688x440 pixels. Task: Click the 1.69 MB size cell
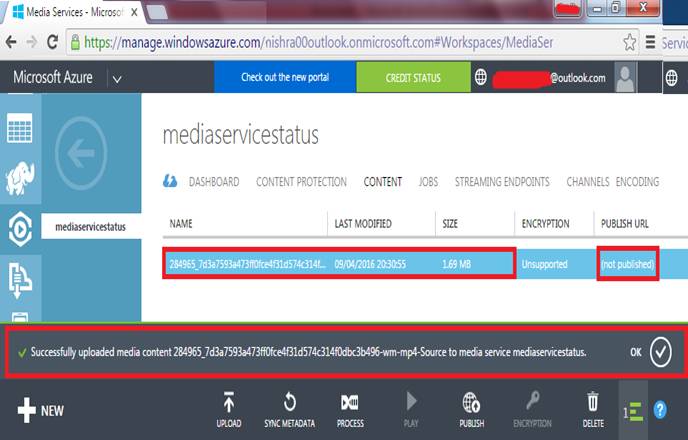[456, 264]
